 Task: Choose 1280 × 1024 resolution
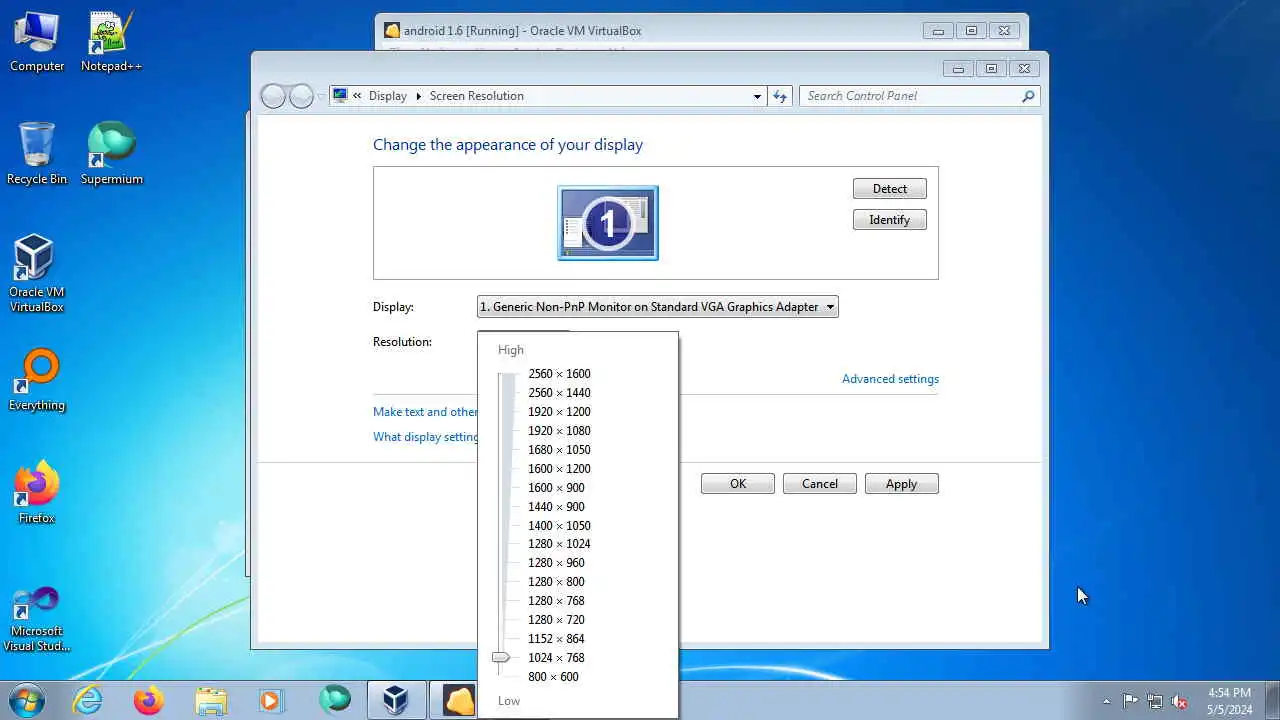[x=559, y=544]
